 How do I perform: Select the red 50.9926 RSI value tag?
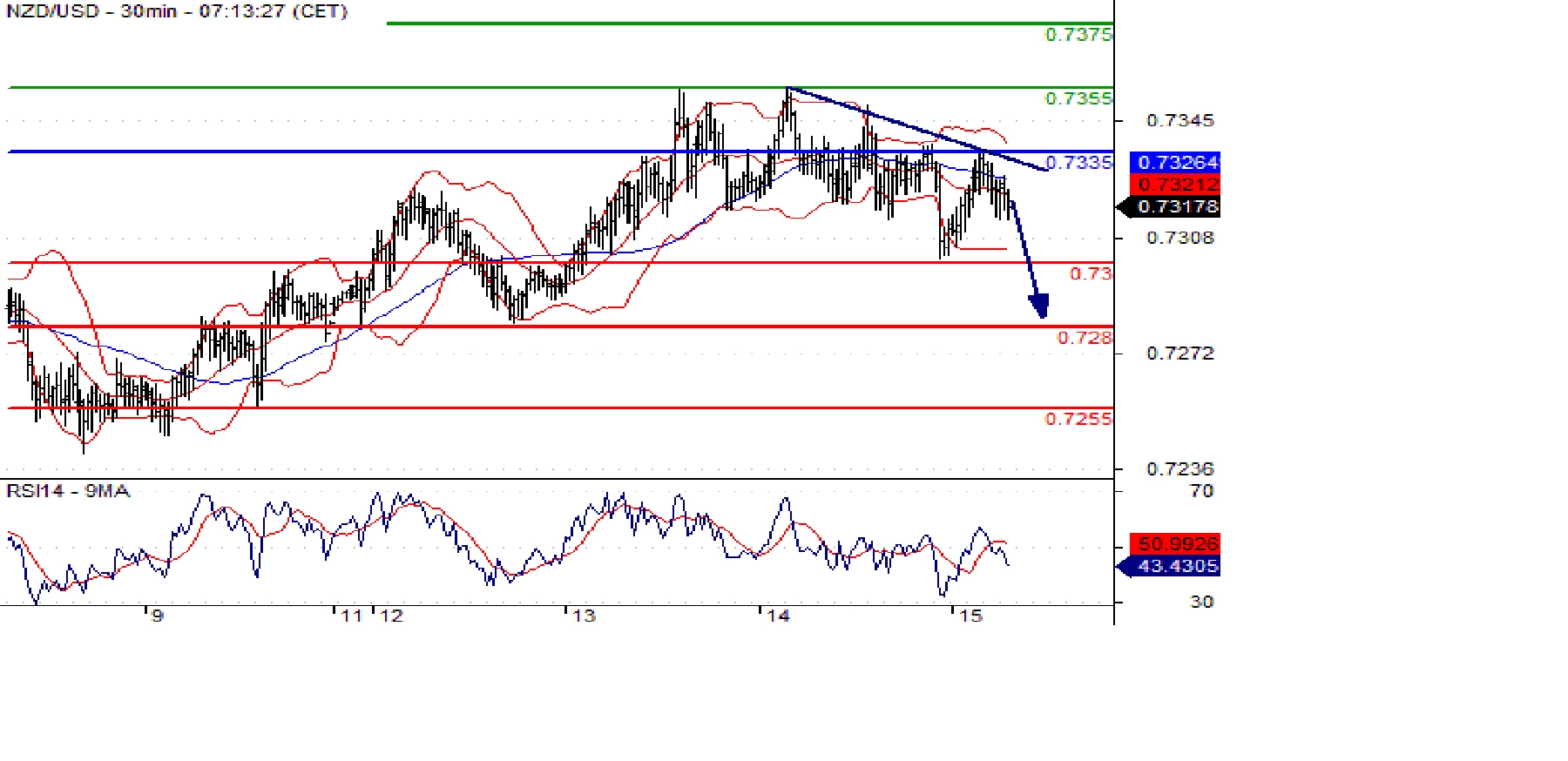click(1175, 543)
